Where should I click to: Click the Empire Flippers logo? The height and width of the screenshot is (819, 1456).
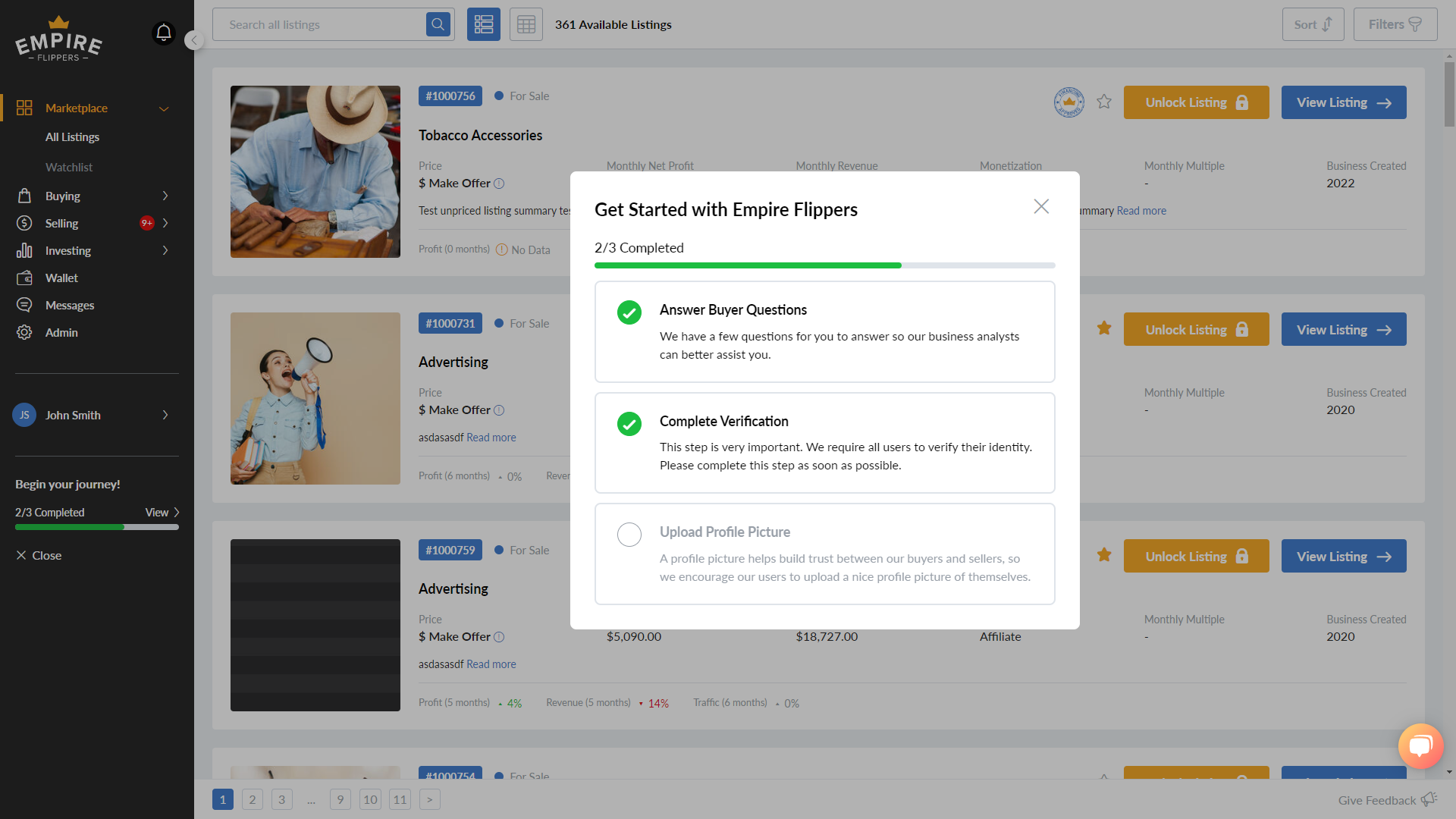(58, 39)
